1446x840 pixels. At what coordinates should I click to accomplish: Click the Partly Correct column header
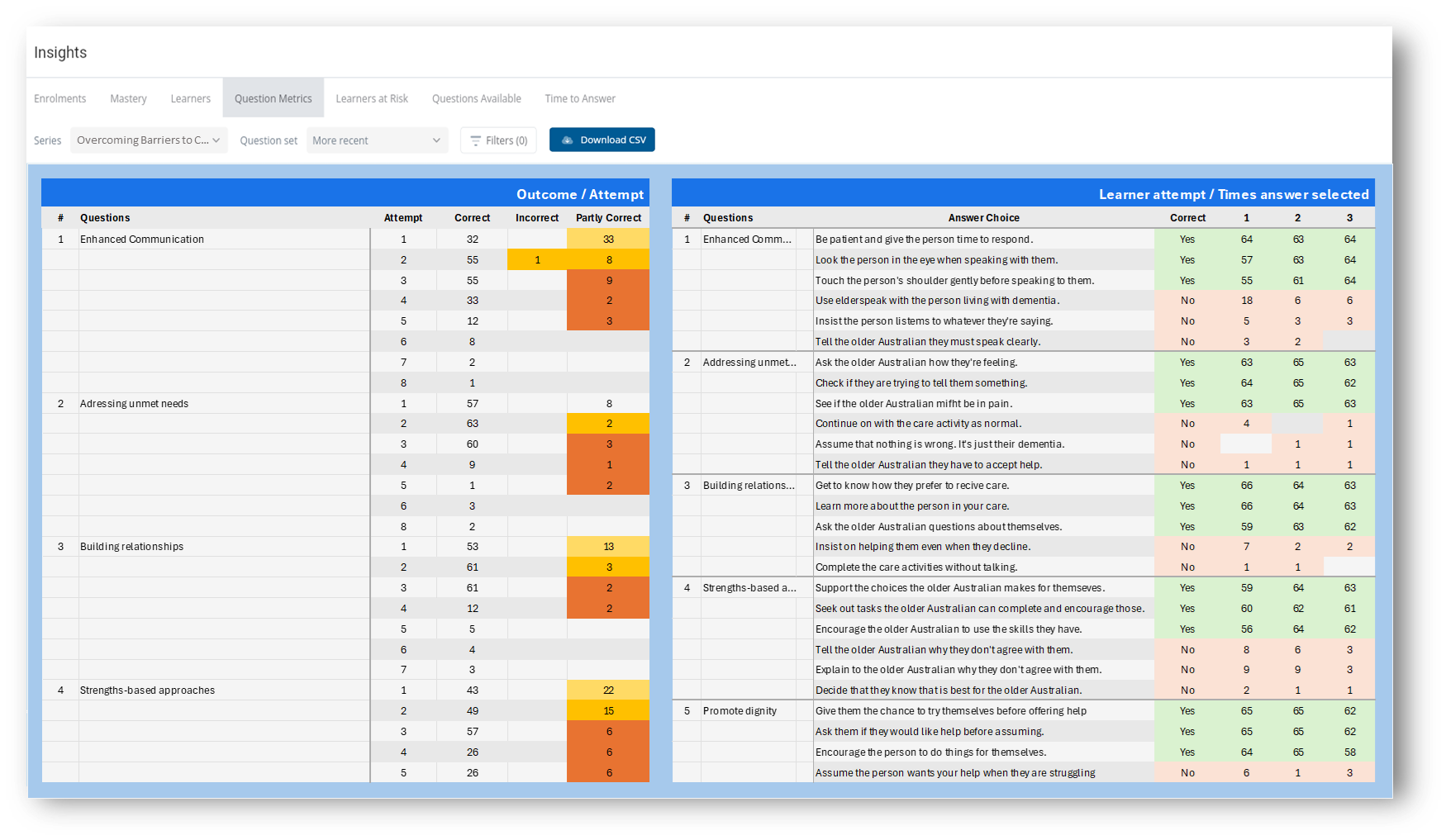point(608,218)
